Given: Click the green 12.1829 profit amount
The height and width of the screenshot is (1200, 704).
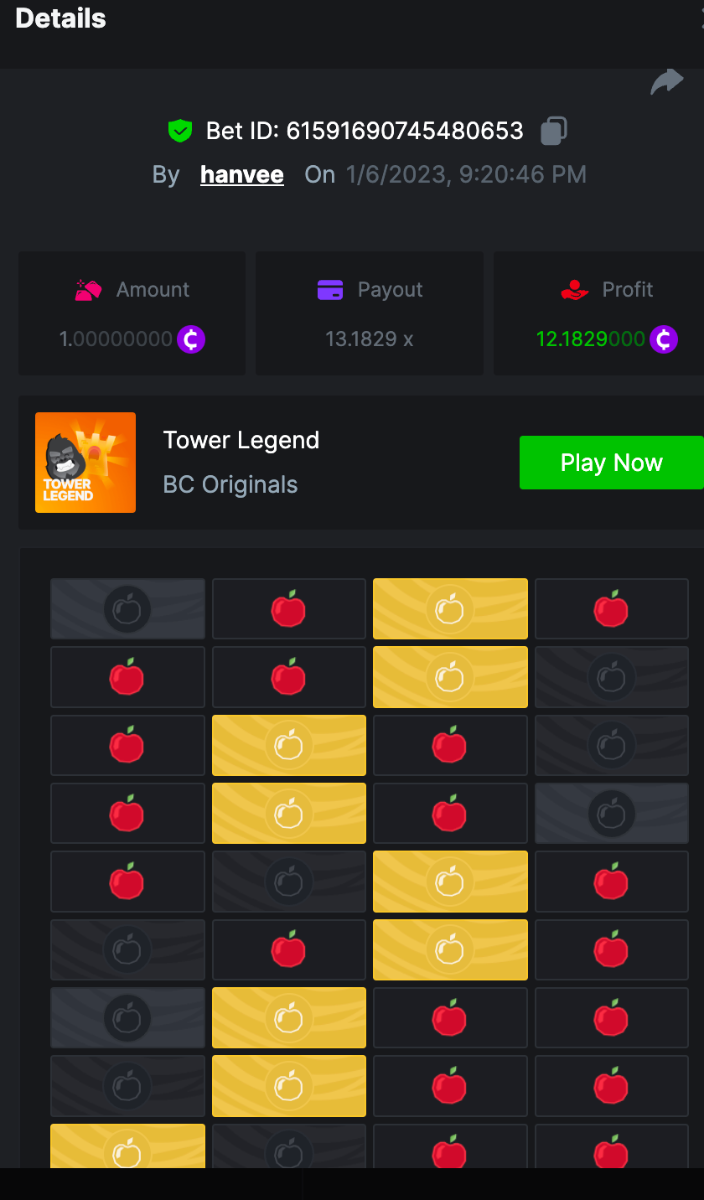Looking at the screenshot, I should (590, 339).
